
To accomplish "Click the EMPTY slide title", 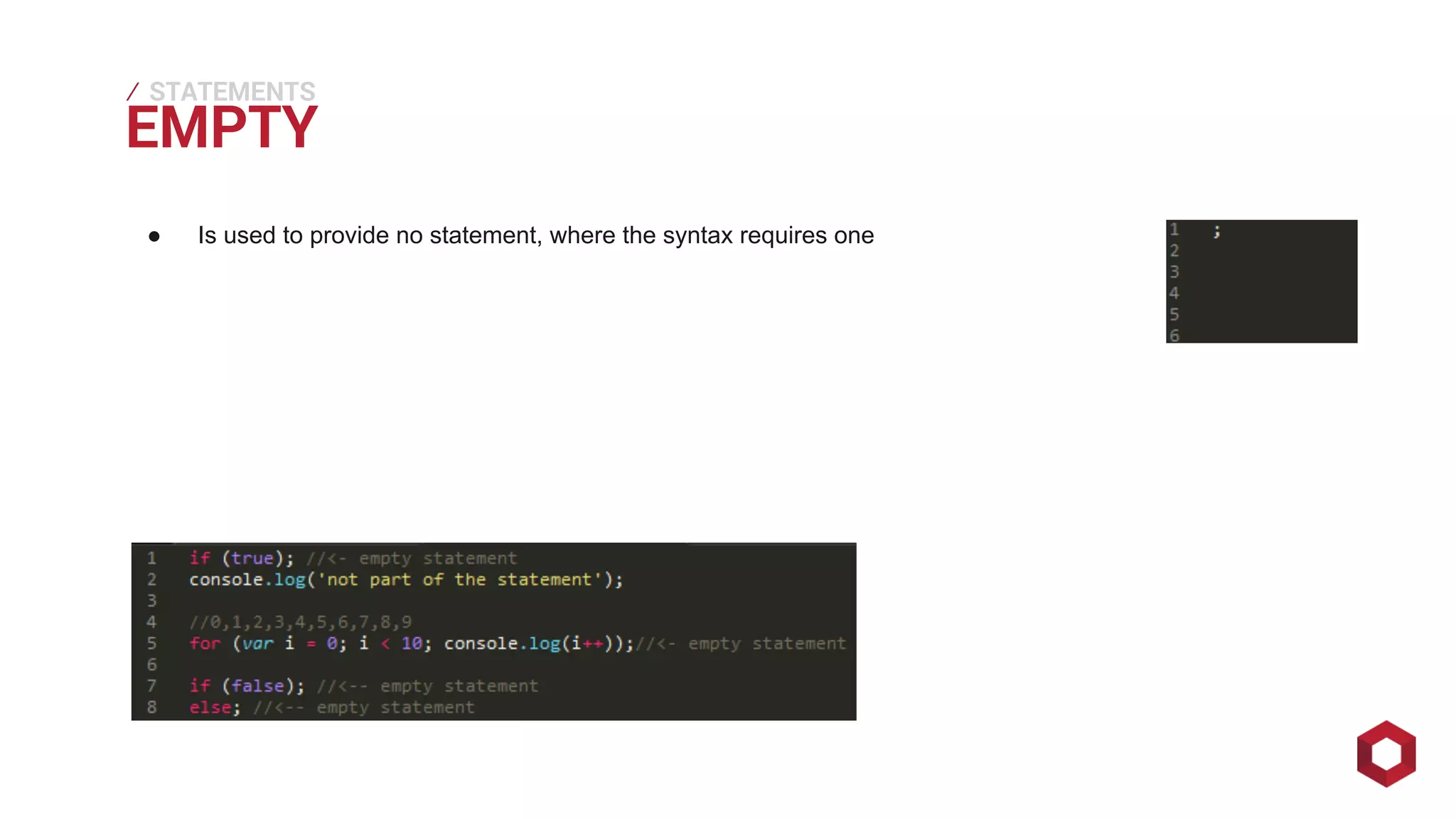I will click(x=222, y=128).
